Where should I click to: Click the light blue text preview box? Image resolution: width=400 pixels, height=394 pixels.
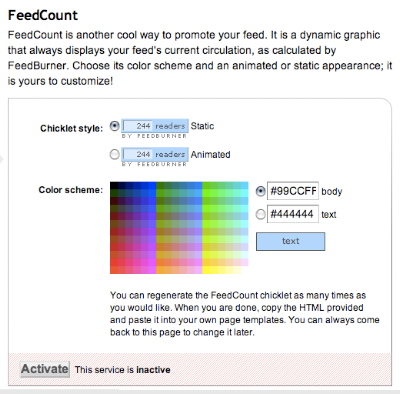(290, 241)
